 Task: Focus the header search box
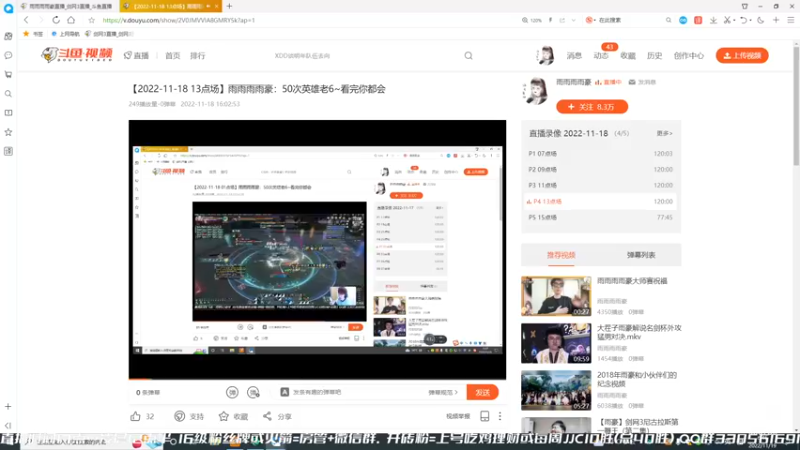click(367, 56)
